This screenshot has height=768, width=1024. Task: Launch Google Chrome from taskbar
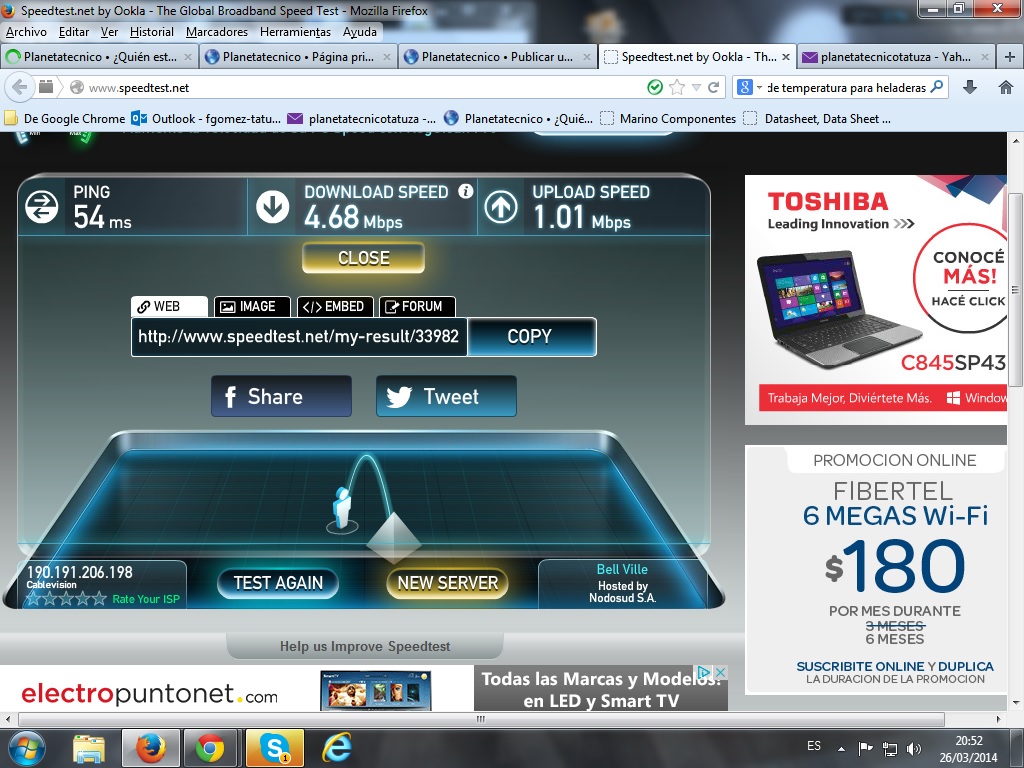pos(210,748)
